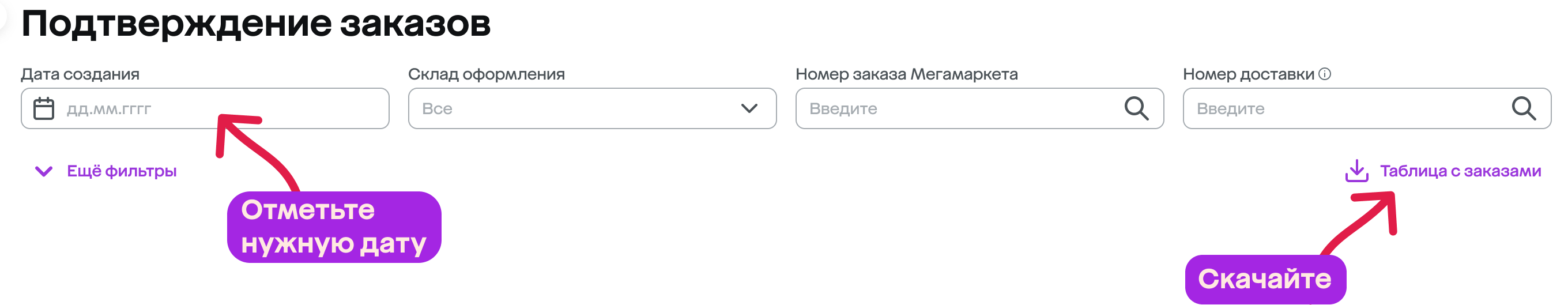1568x305 pixels.
Task: Focus the Номер доставки input field
Action: [1366, 108]
